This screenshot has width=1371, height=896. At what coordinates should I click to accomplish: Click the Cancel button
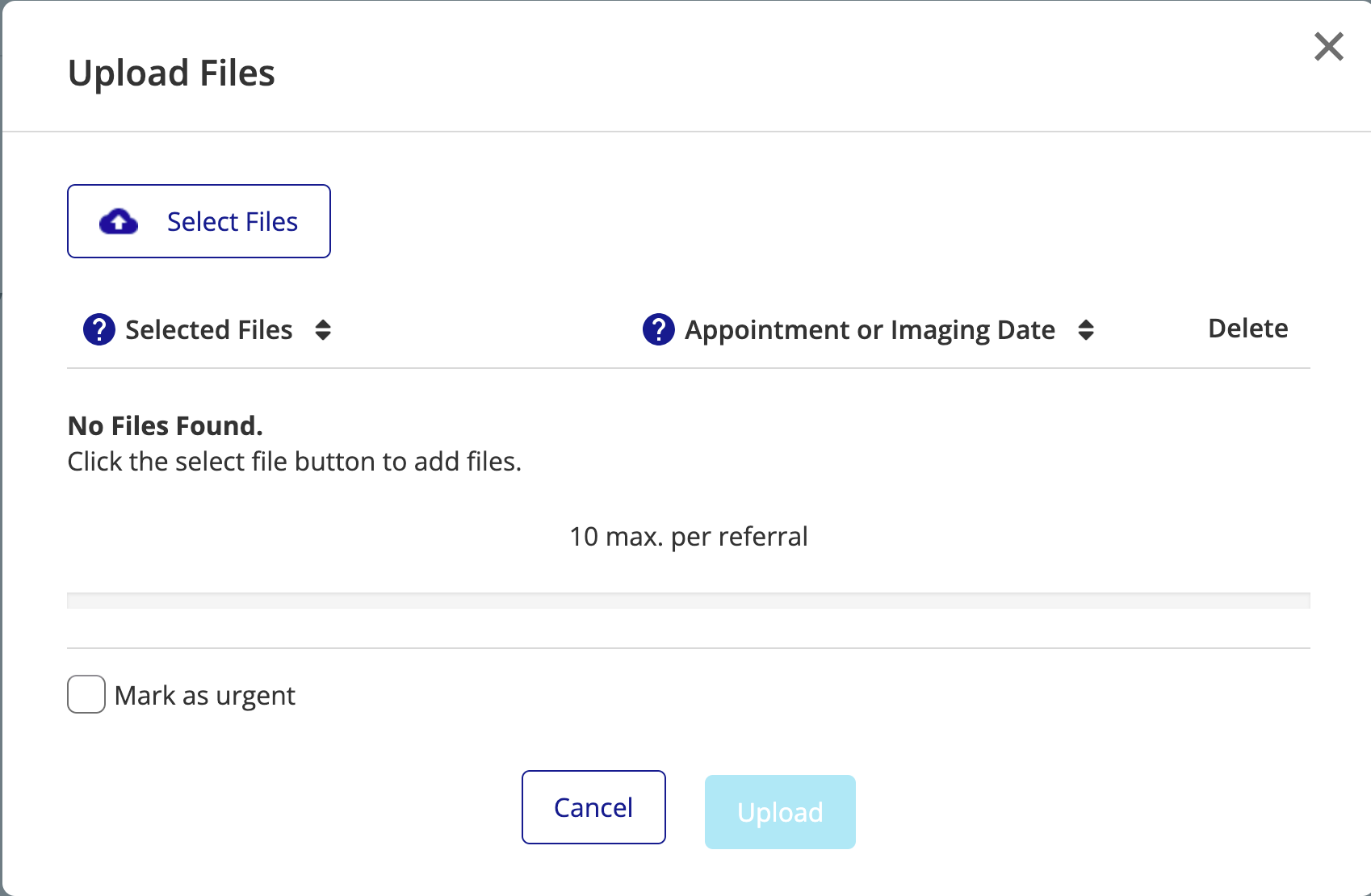(593, 806)
